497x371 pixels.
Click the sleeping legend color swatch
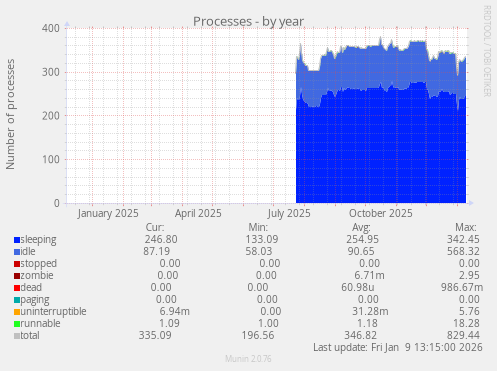click(17, 240)
